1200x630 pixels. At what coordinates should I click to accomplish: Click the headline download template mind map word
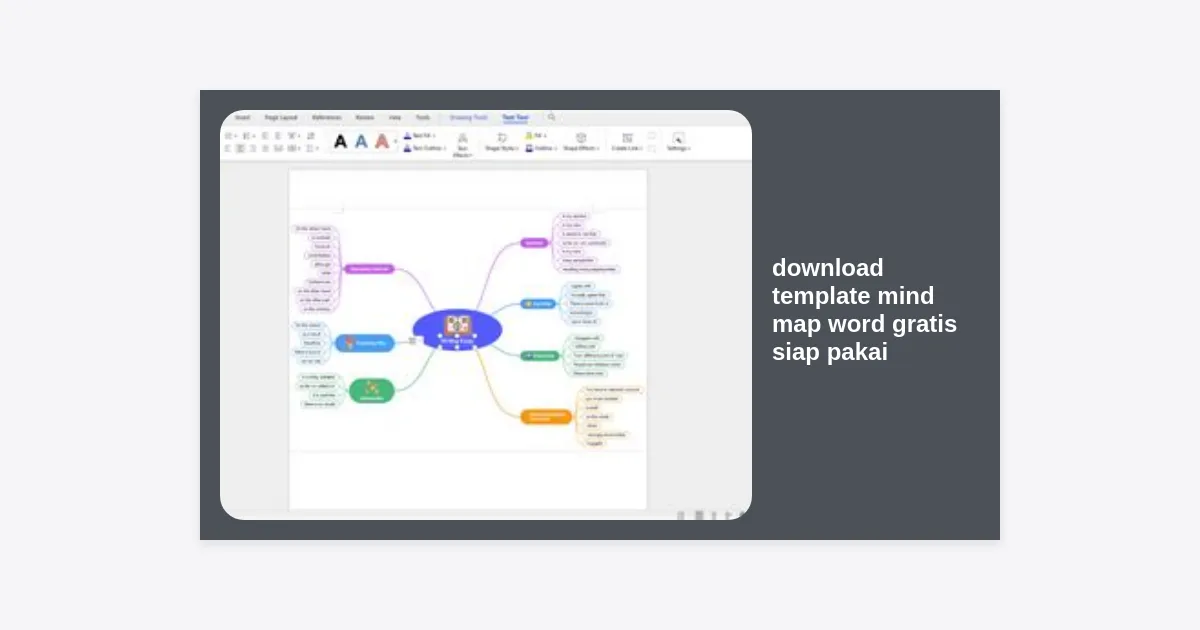point(864,310)
